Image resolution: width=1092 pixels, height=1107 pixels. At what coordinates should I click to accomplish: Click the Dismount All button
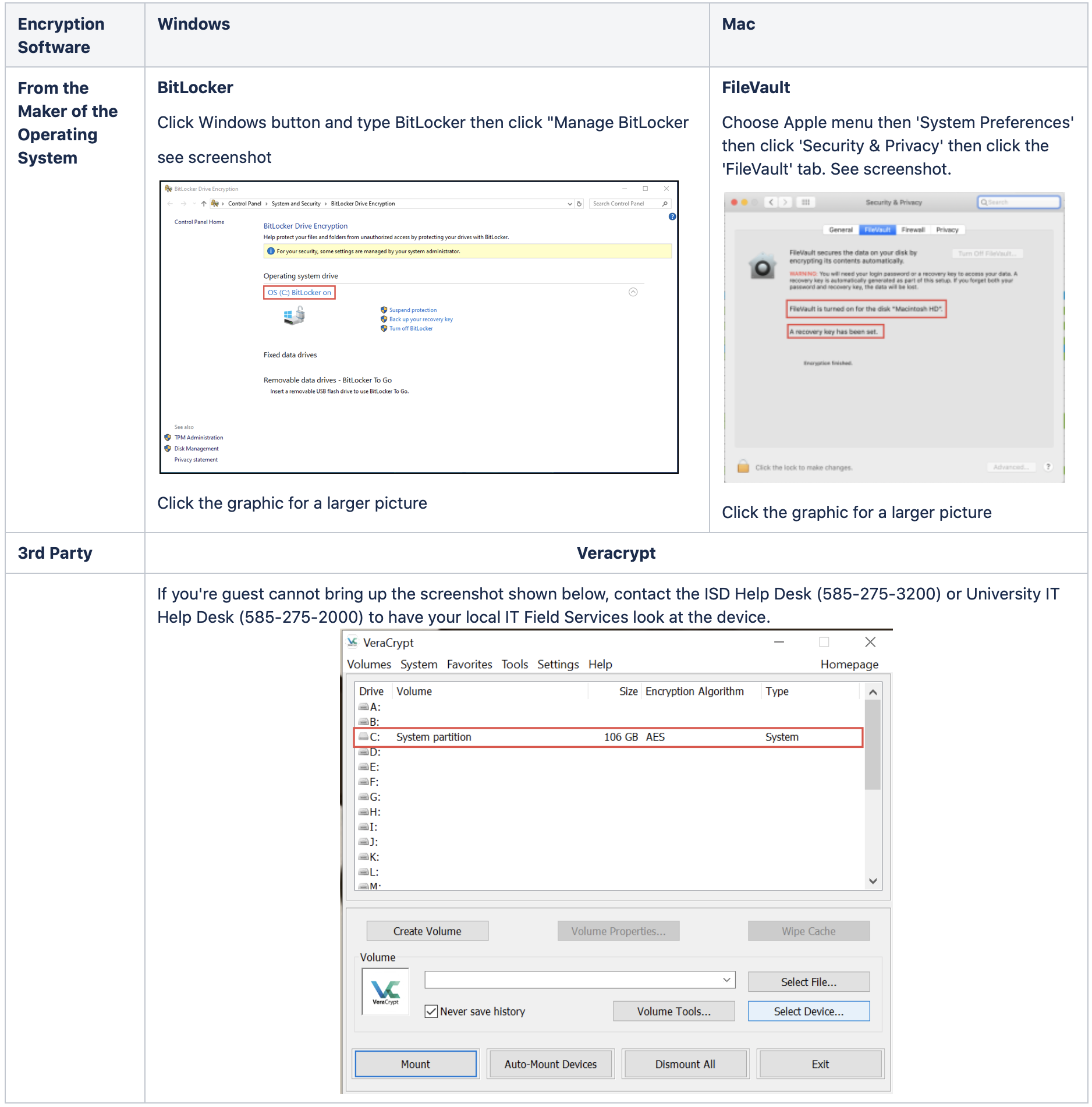click(x=685, y=1064)
